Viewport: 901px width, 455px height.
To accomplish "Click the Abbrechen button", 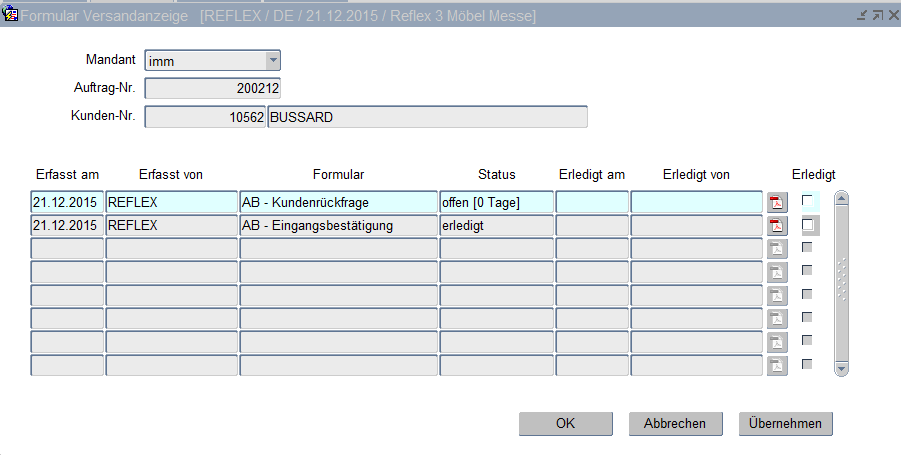I will click(674, 423).
